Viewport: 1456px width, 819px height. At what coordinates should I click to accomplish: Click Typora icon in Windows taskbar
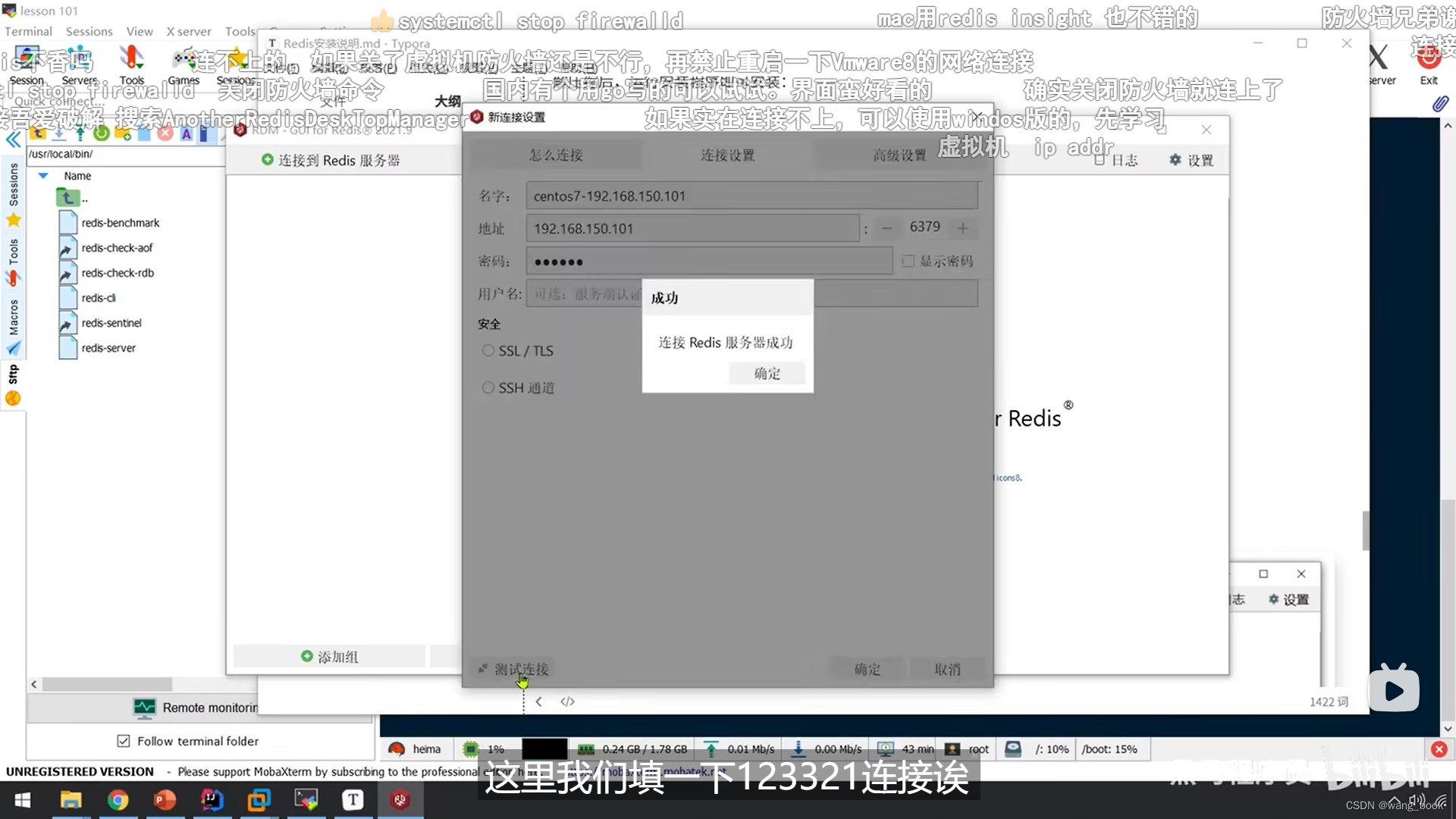(x=353, y=799)
